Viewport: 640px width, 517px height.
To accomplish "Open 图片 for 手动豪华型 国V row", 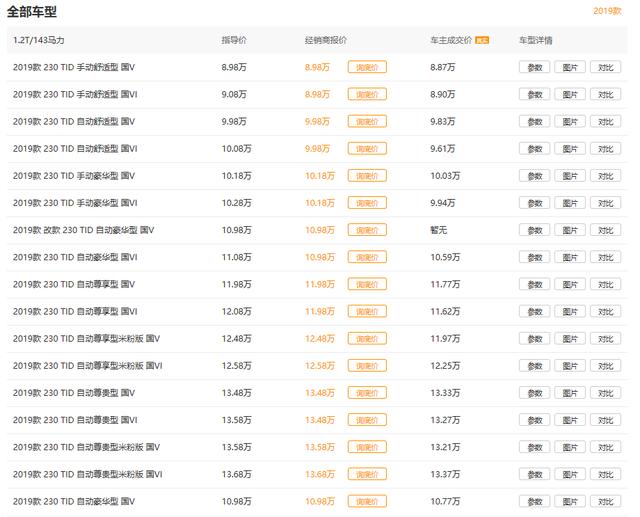I will point(570,176).
